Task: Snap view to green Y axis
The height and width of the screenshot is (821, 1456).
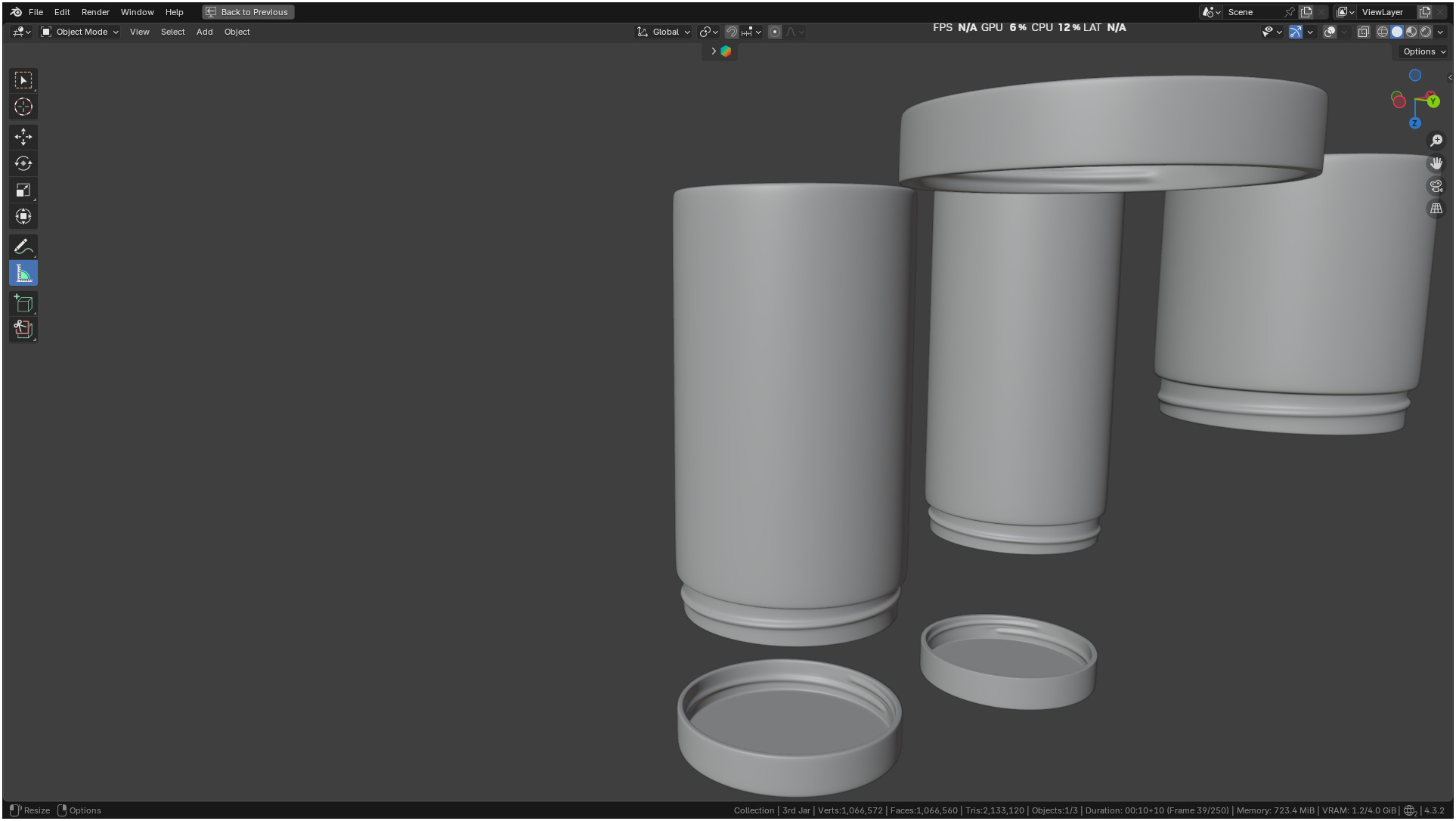Action: 1433,101
